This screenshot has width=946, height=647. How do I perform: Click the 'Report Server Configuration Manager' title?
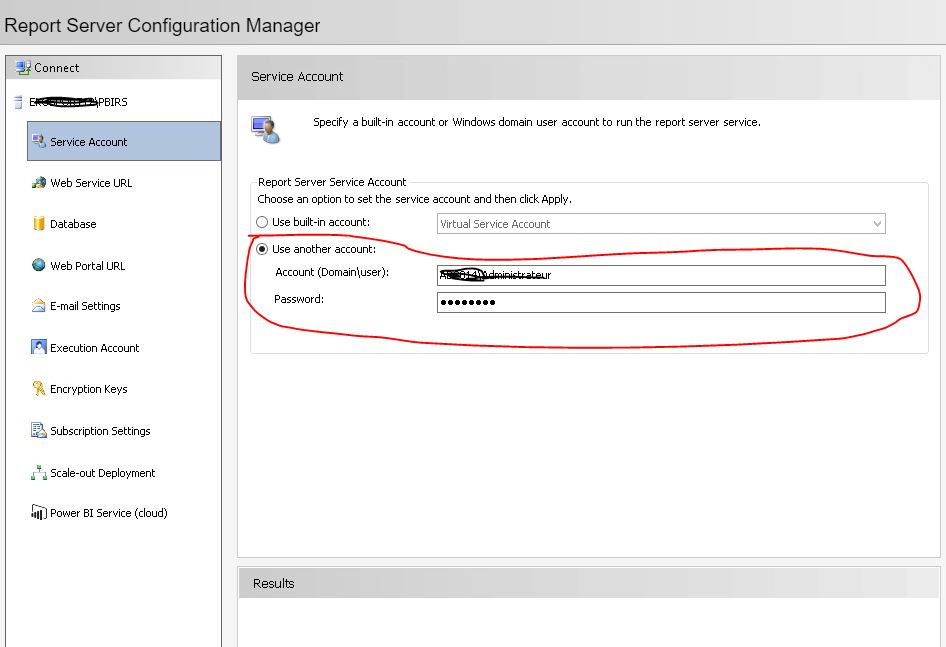162,25
